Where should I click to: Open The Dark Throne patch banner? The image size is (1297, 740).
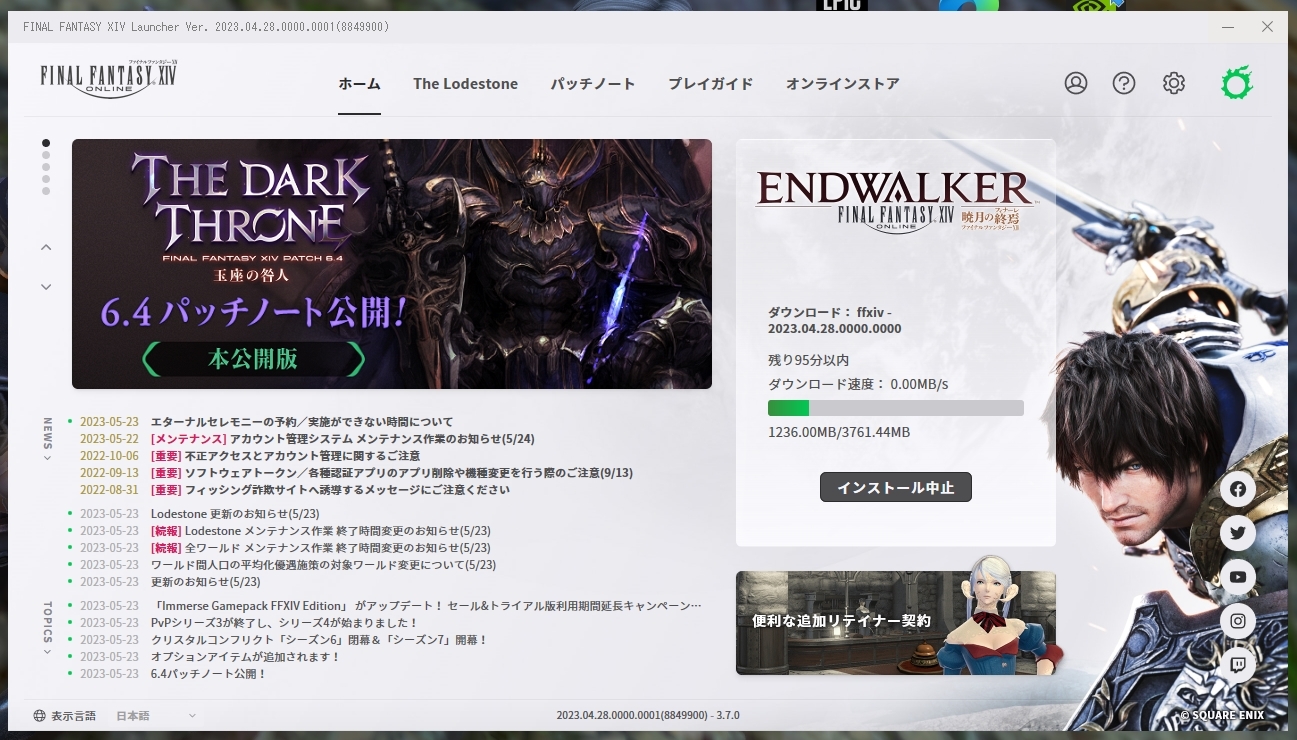click(392, 264)
